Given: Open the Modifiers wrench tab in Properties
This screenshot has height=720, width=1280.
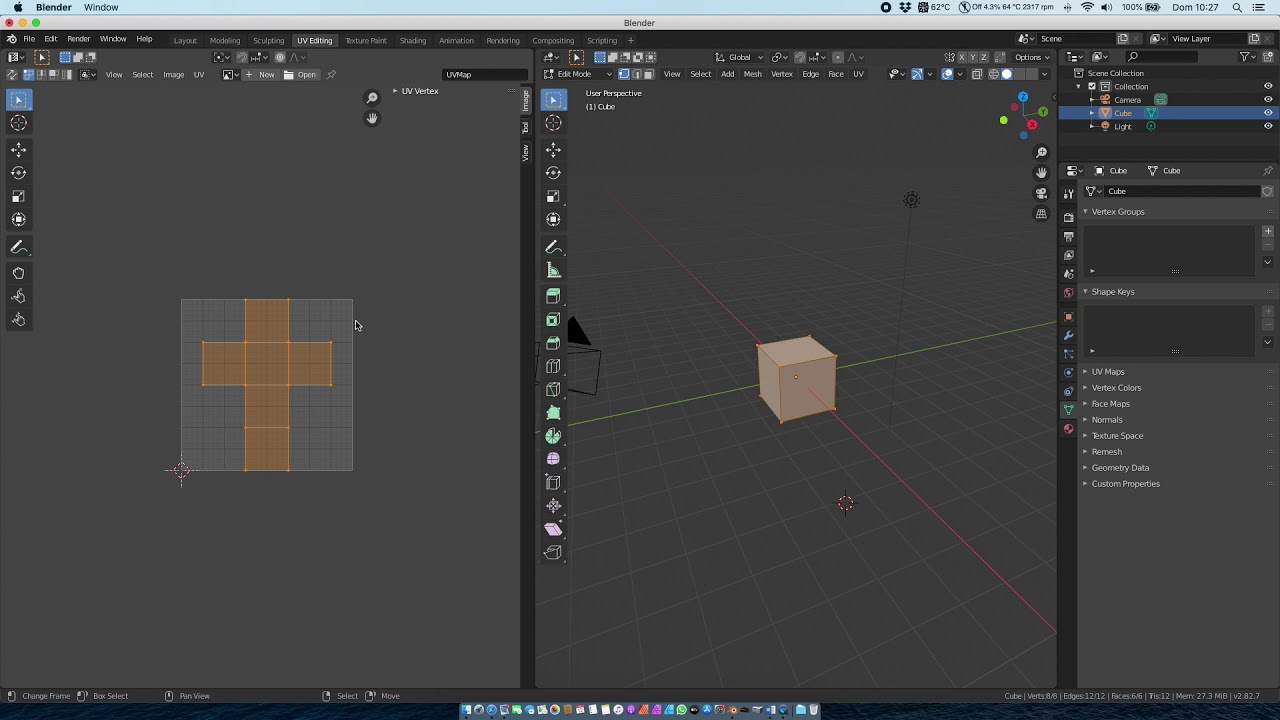Looking at the screenshot, I should click(x=1068, y=335).
